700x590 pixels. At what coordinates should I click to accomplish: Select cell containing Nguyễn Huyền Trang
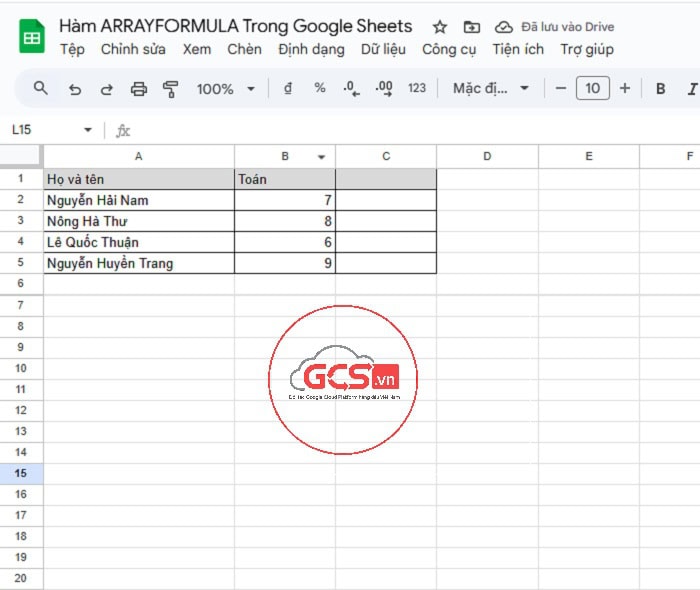pyautogui.click(x=138, y=263)
